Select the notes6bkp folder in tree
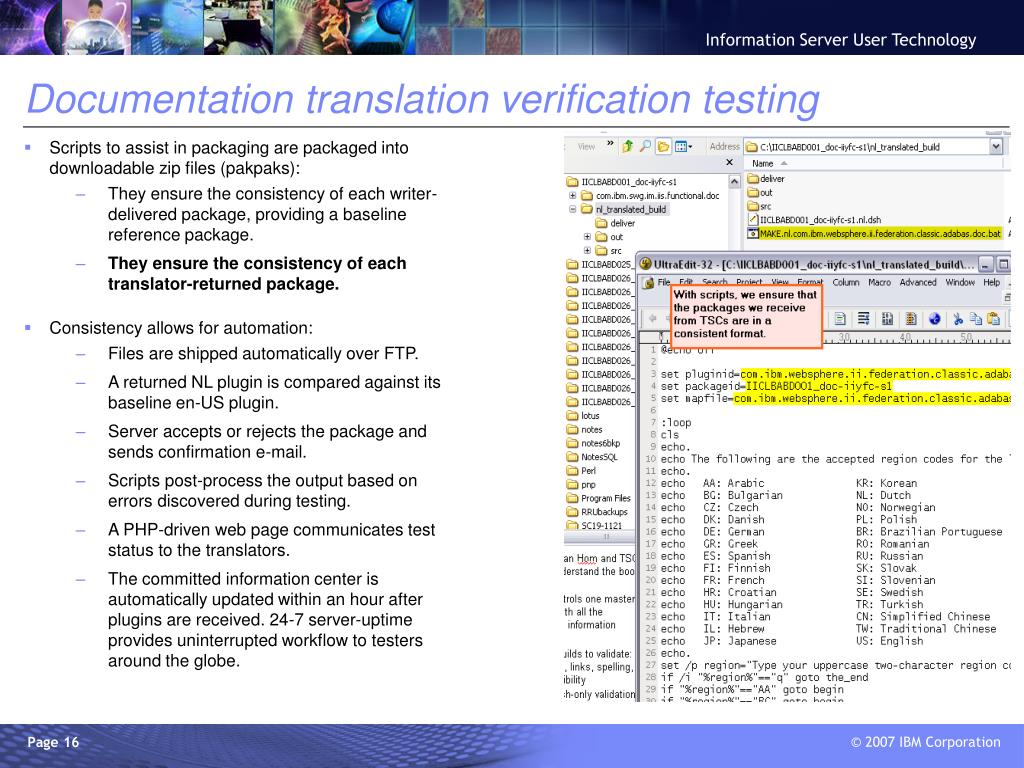This screenshot has height=768, width=1024. [x=593, y=443]
